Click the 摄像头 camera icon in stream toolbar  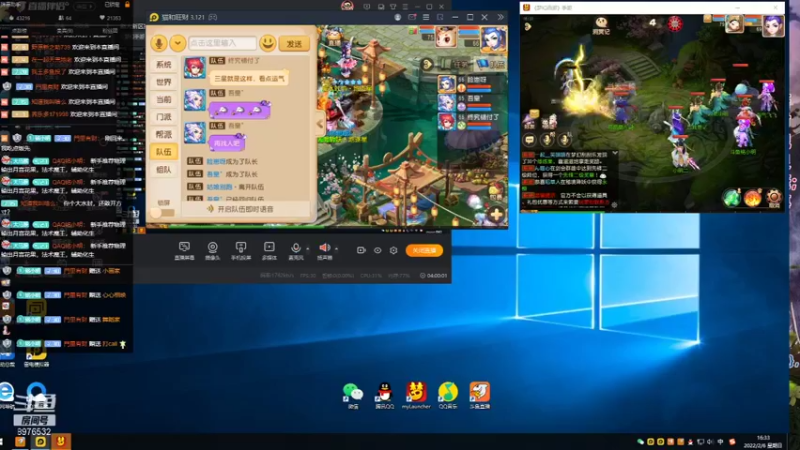click(212, 251)
